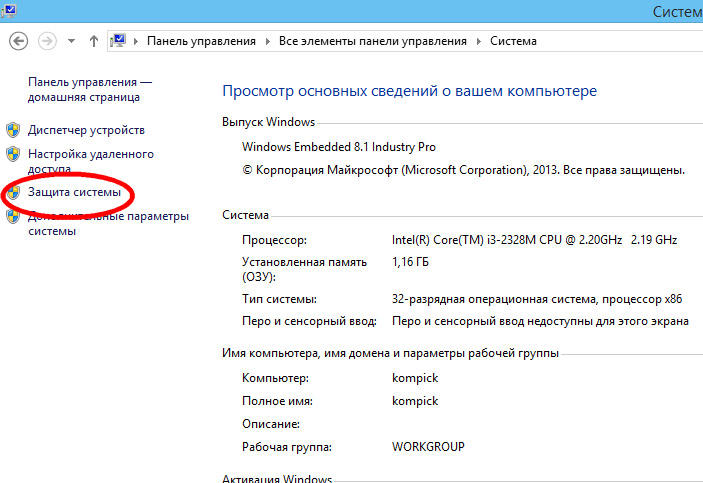Click kompick value beside Полное имя:
Screen dimensions: 703x483
pos(415,401)
